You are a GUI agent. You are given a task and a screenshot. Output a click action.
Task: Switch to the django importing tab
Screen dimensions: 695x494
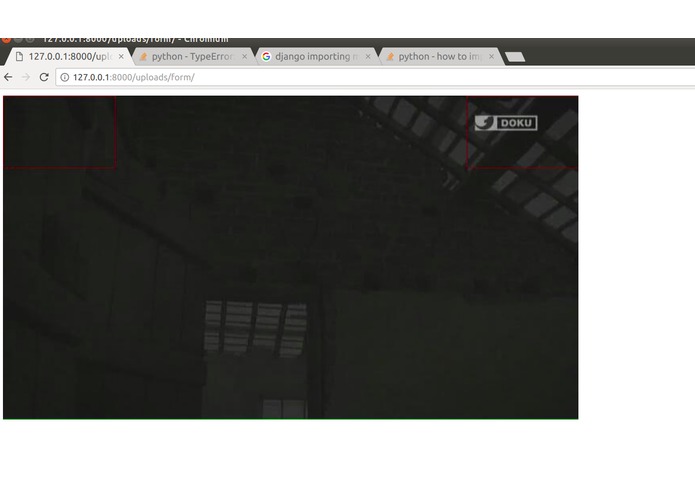tap(316, 57)
